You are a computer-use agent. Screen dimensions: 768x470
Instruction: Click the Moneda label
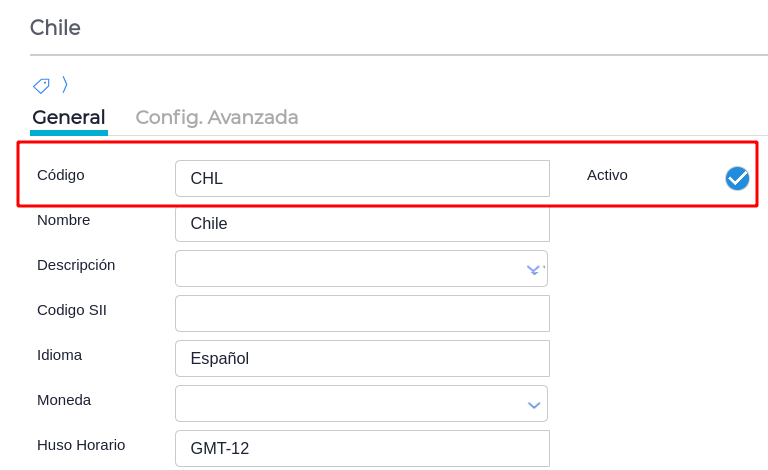(x=64, y=400)
